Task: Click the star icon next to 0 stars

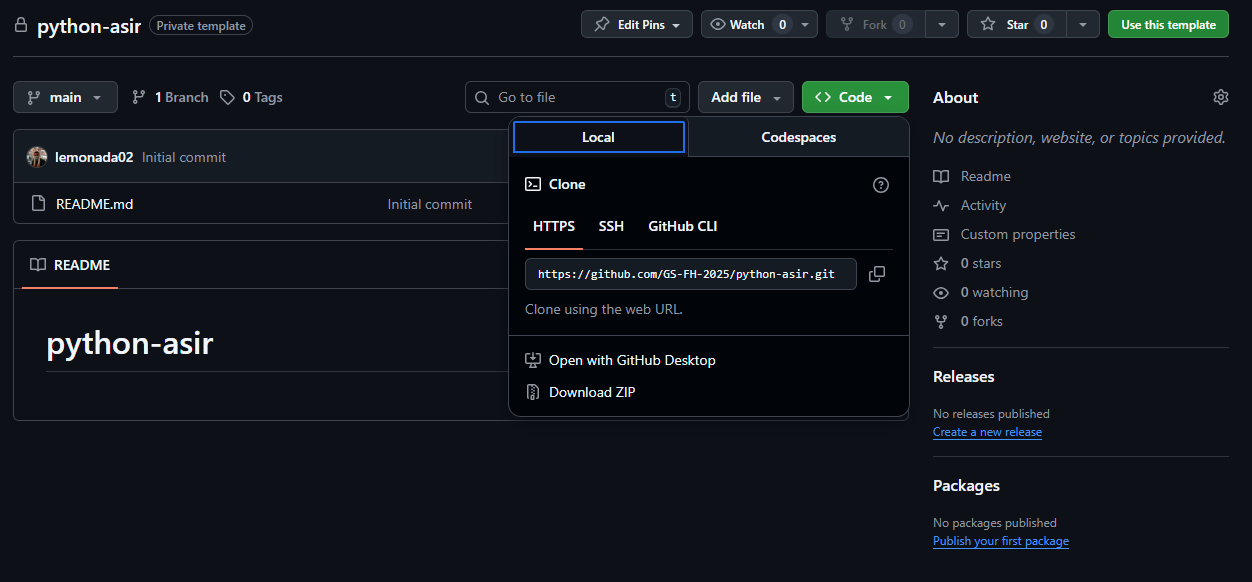Action: (941, 263)
